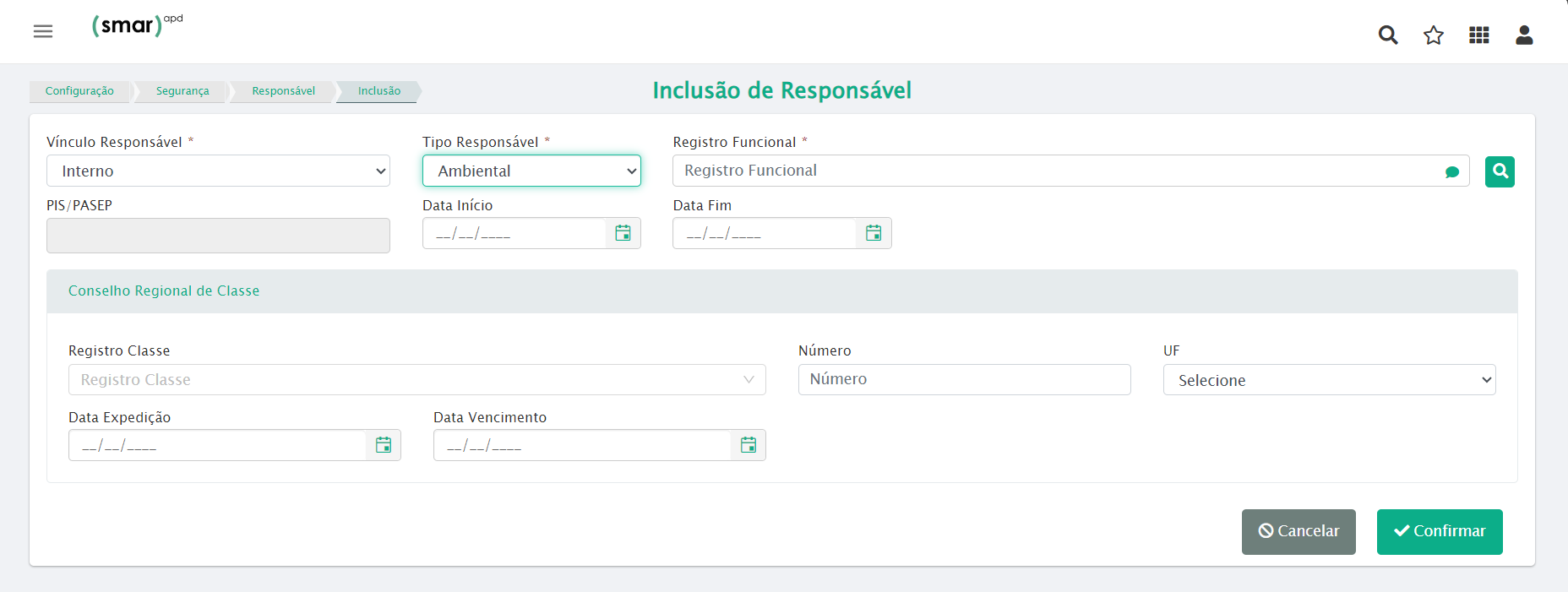Open the hamburger navigation menu
The width and height of the screenshot is (1568, 592).
[x=43, y=31]
